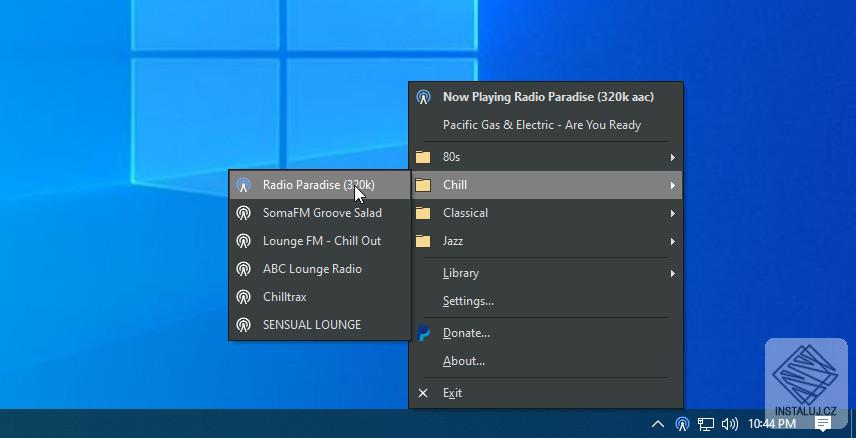Click the 80s folder icon

[x=423, y=157]
